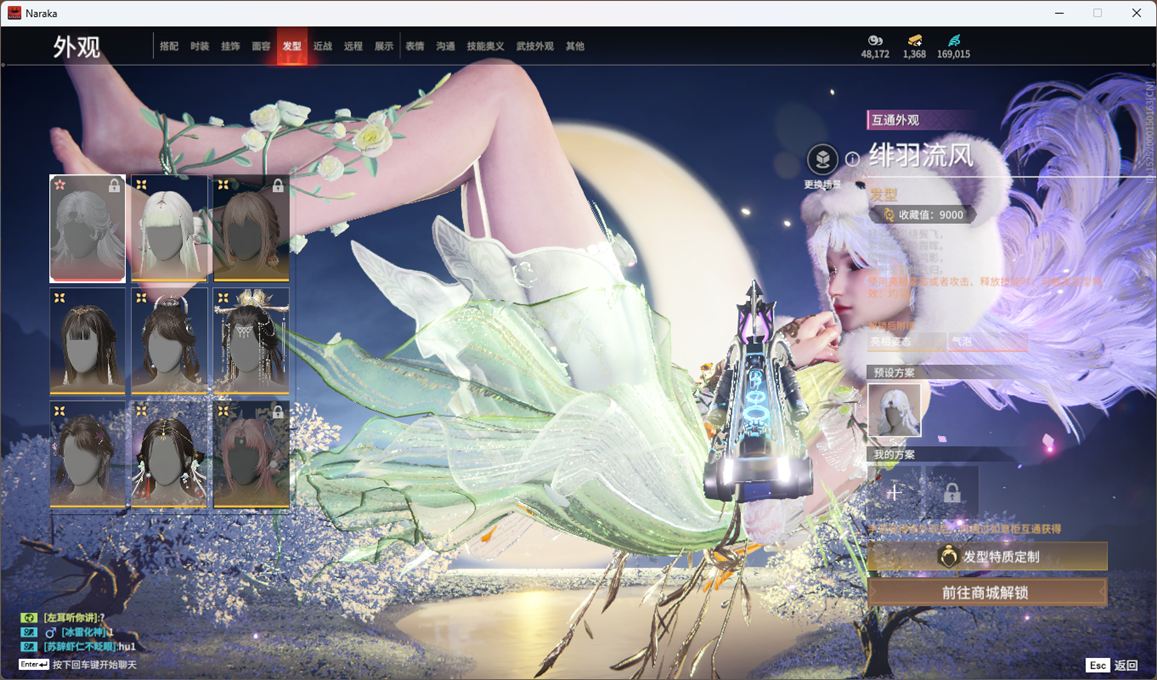
Task: Open the 技能奥义 tab
Action: (486, 46)
